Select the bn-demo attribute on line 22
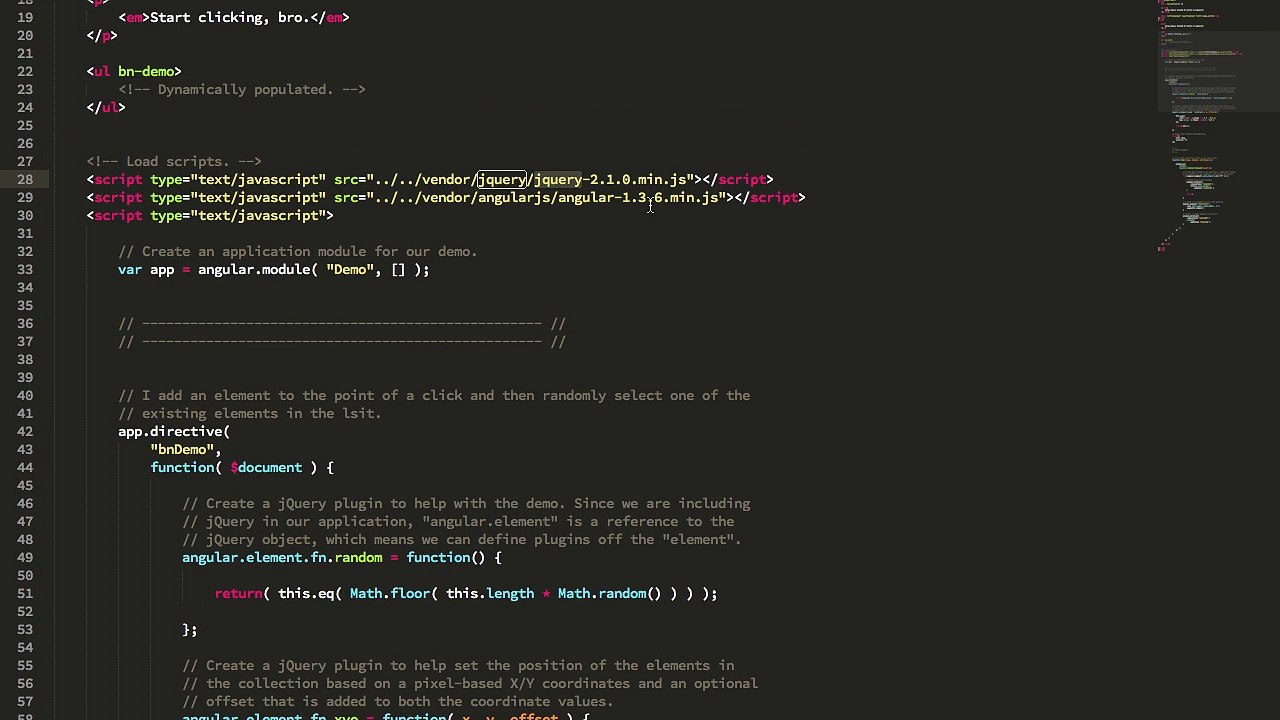Screen dimensions: 1280x720 146,72
